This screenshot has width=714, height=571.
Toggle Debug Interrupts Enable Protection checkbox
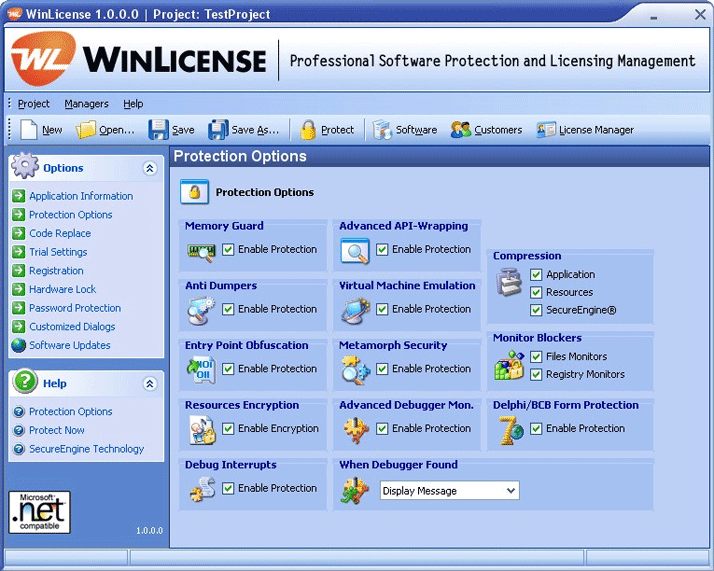pyautogui.click(x=228, y=488)
